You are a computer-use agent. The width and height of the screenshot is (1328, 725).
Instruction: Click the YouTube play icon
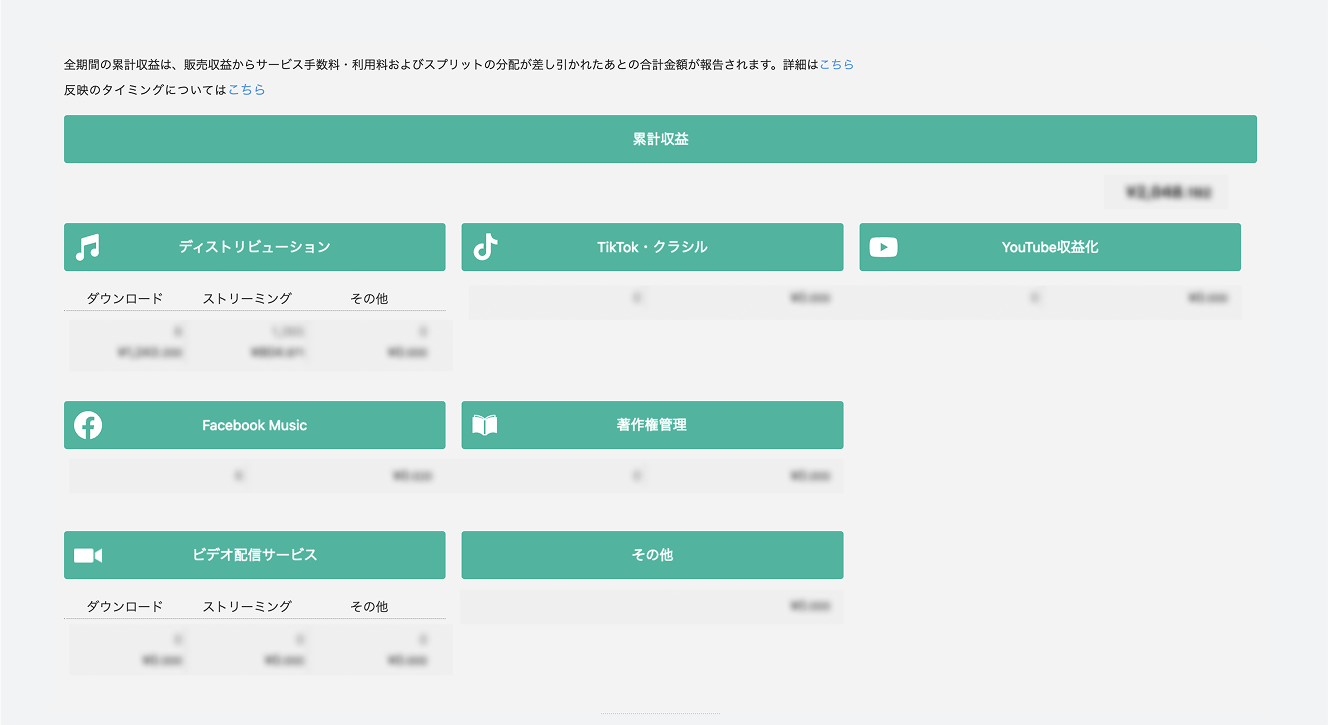point(883,247)
